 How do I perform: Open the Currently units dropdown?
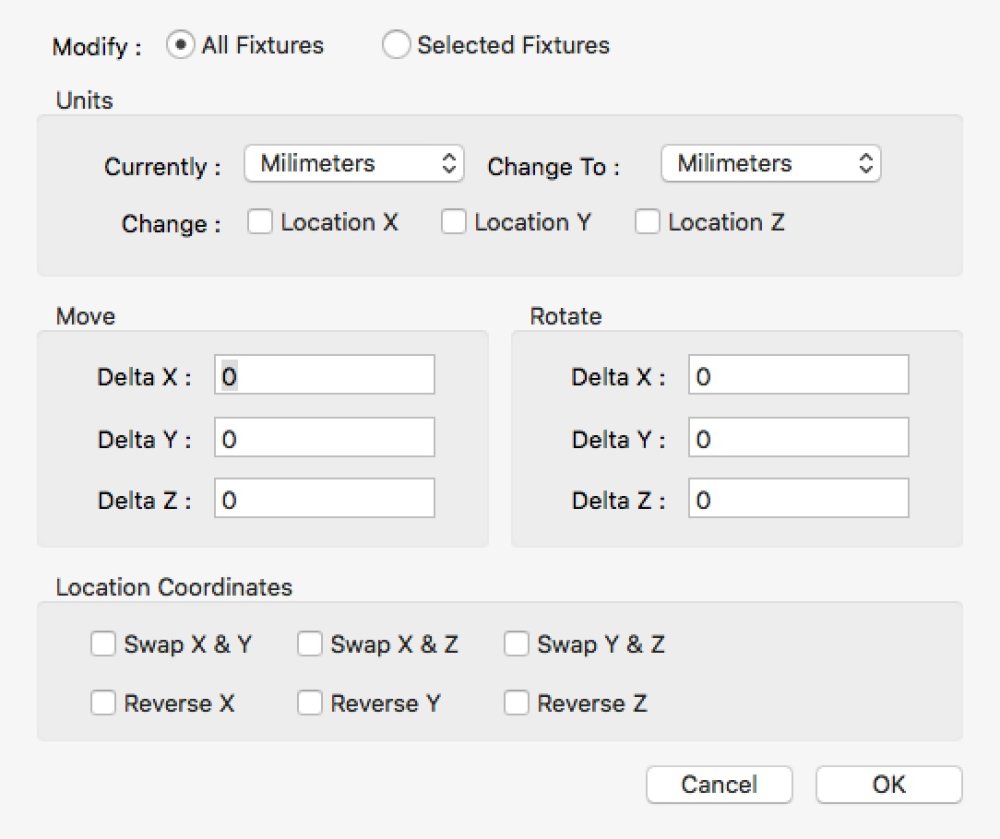click(x=354, y=164)
